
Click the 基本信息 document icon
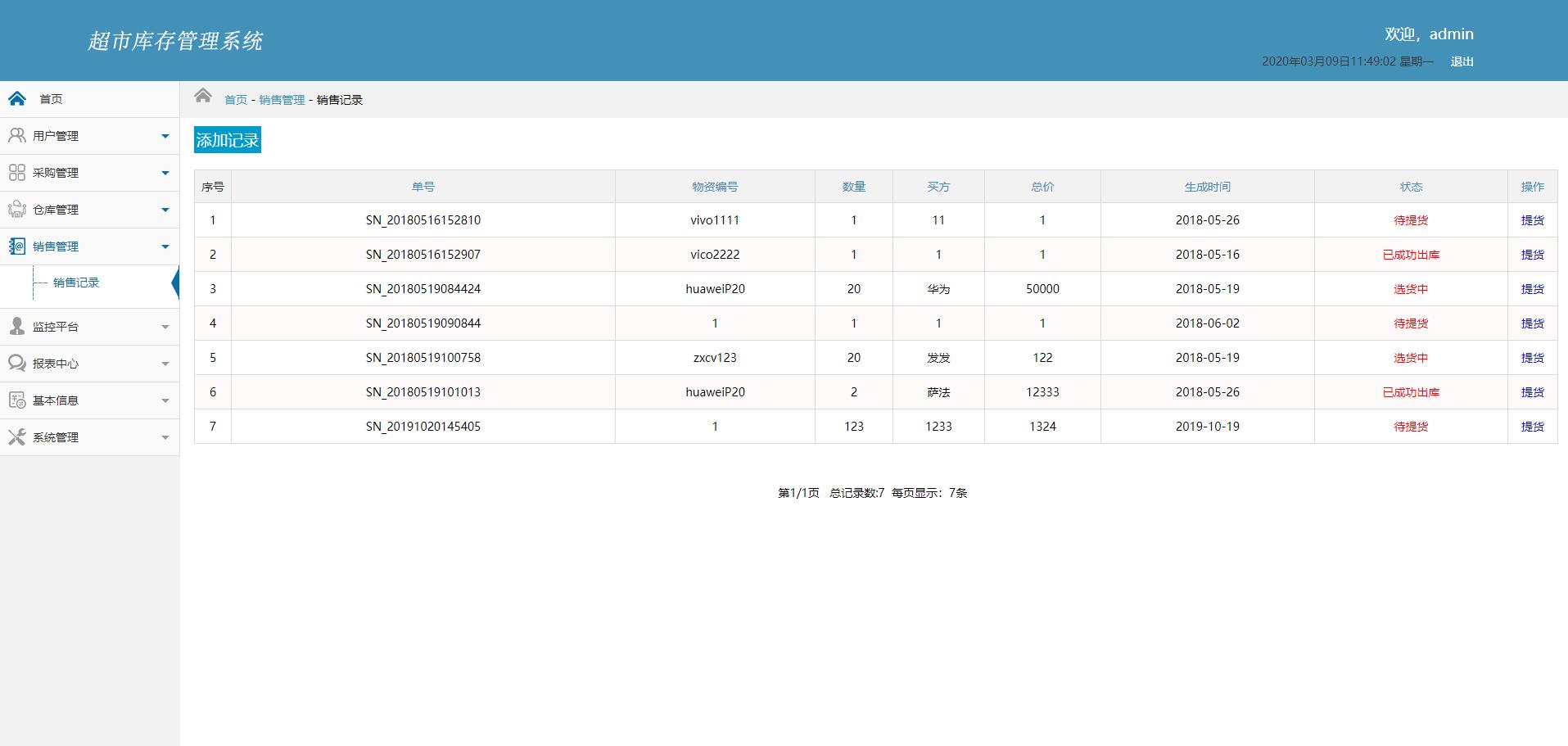17,400
